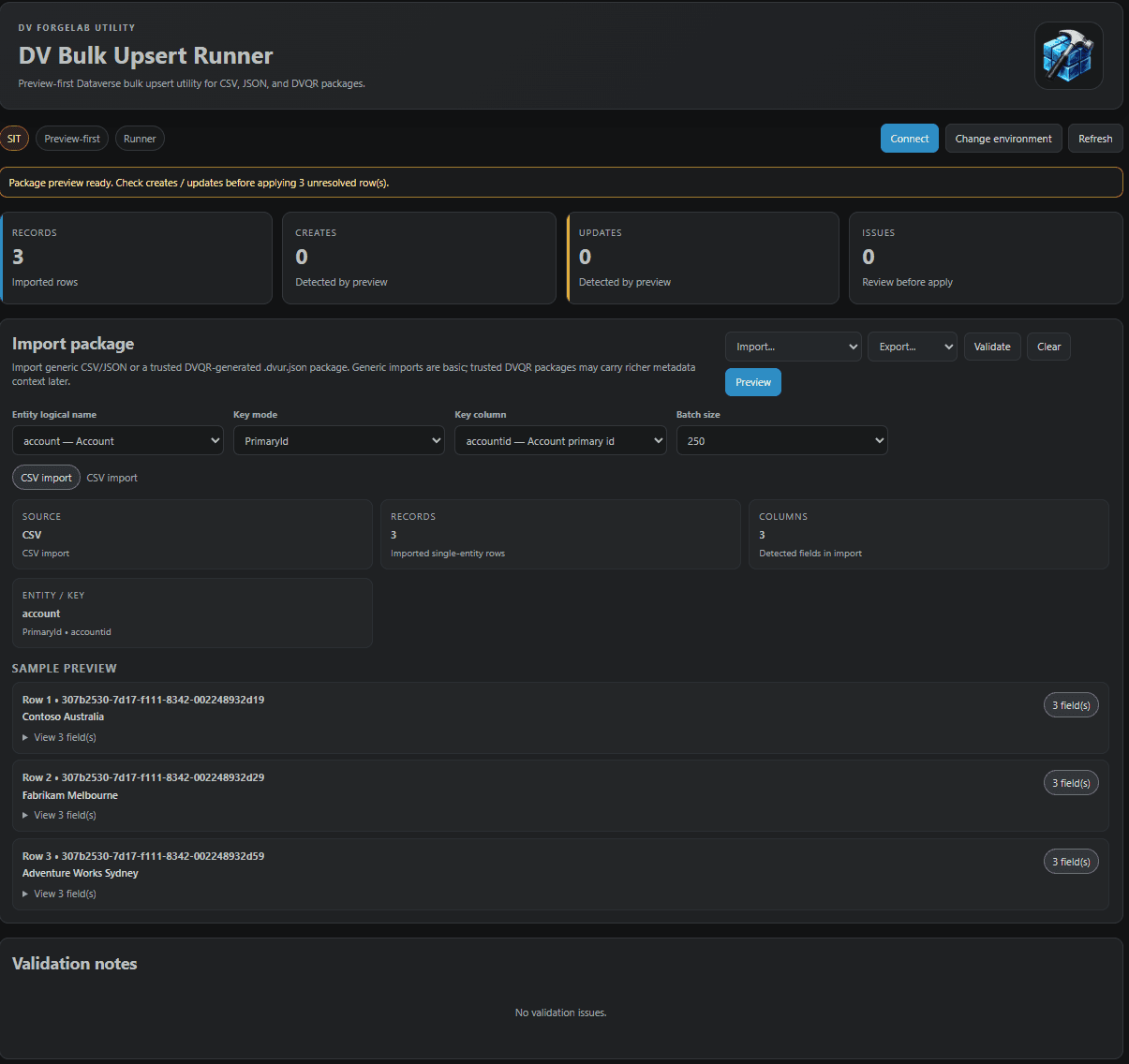
Task: Click the Fabrikam Melbourne name
Action: tap(70, 795)
